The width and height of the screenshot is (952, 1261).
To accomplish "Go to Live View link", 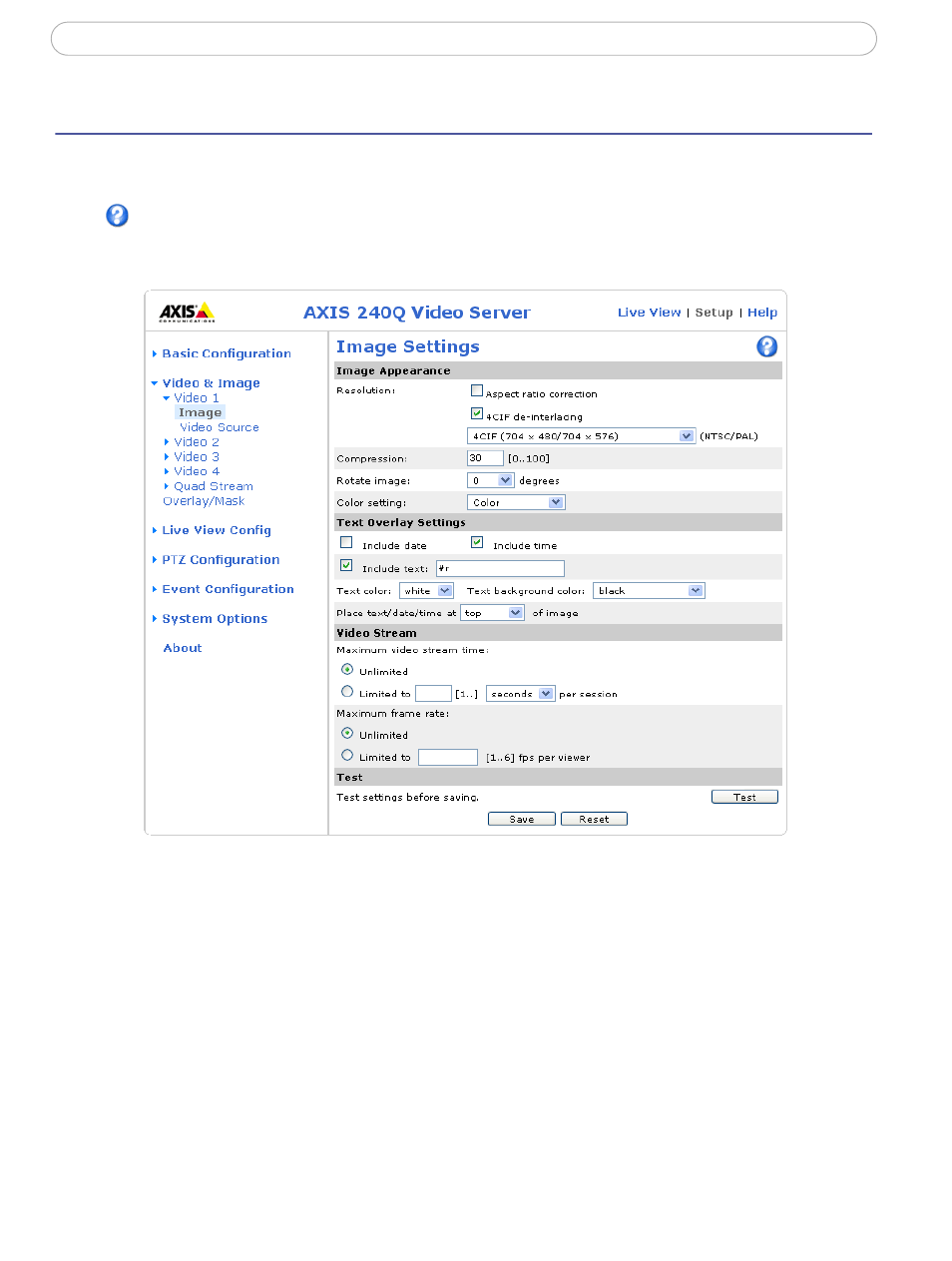I will (649, 313).
